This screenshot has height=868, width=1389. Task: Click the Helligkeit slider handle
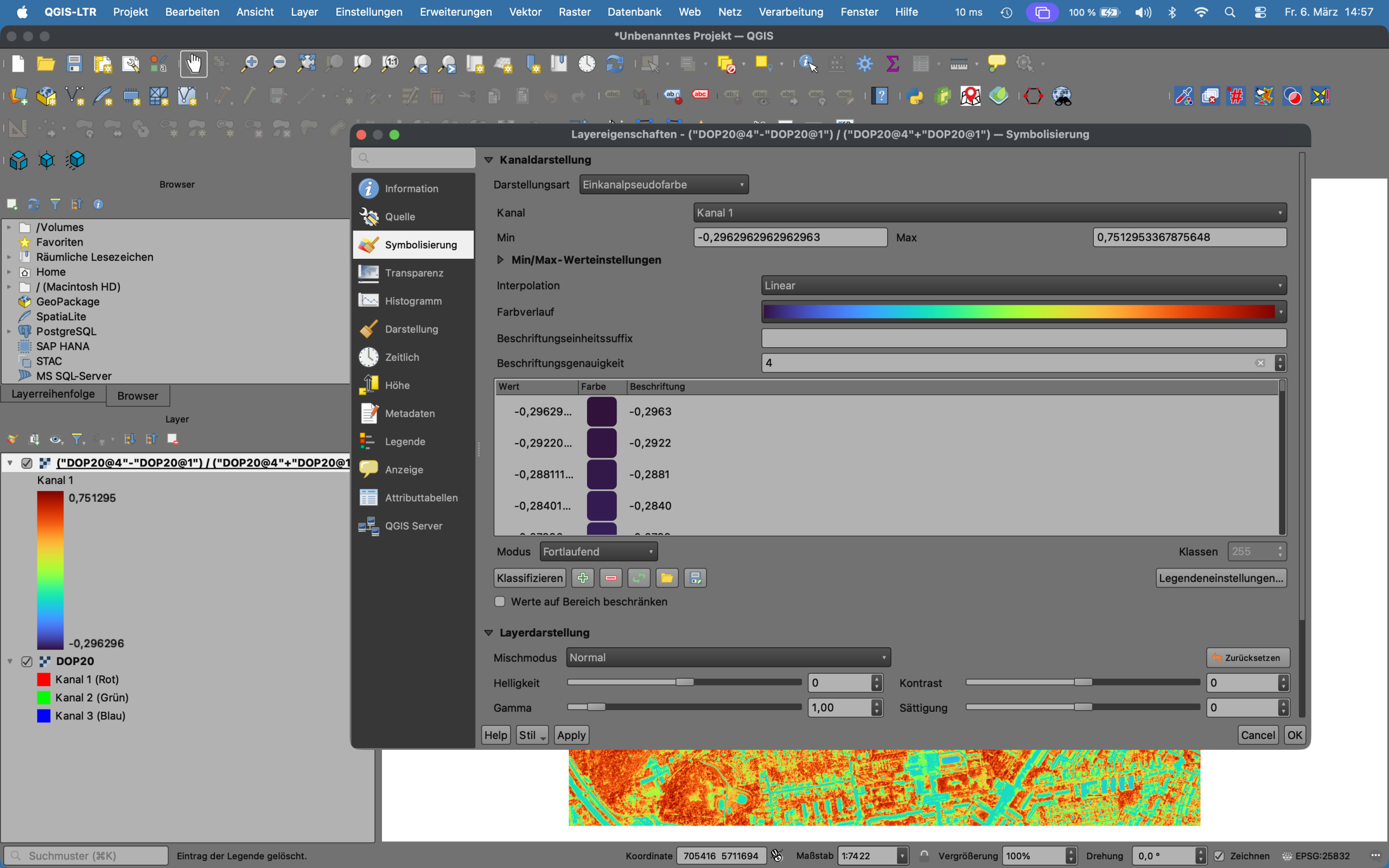[x=684, y=682]
